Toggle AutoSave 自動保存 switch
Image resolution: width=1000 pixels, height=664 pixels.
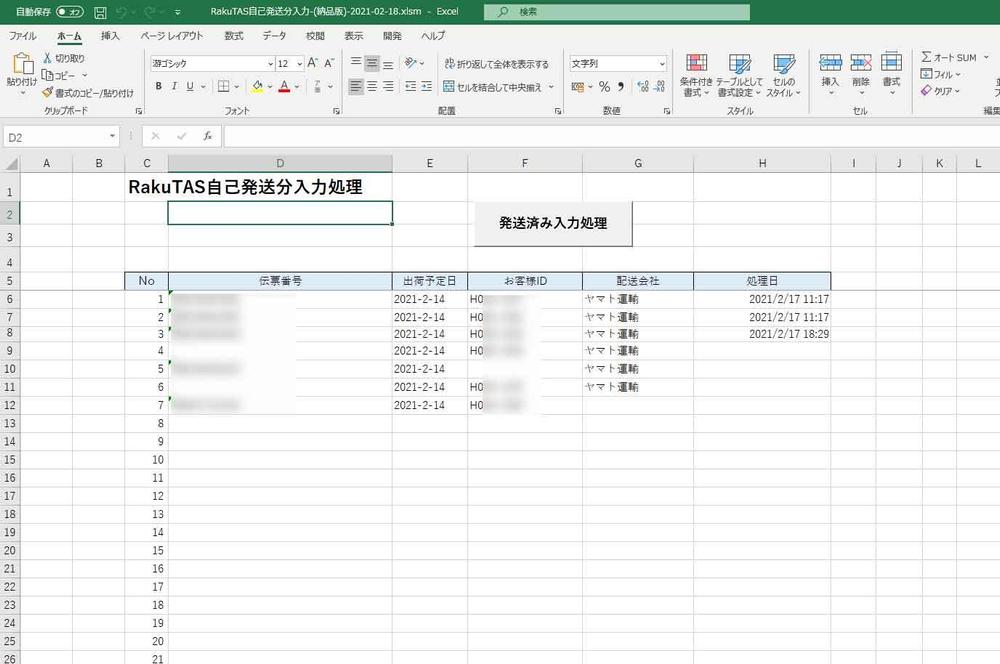pyautogui.click(x=69, y=12)
